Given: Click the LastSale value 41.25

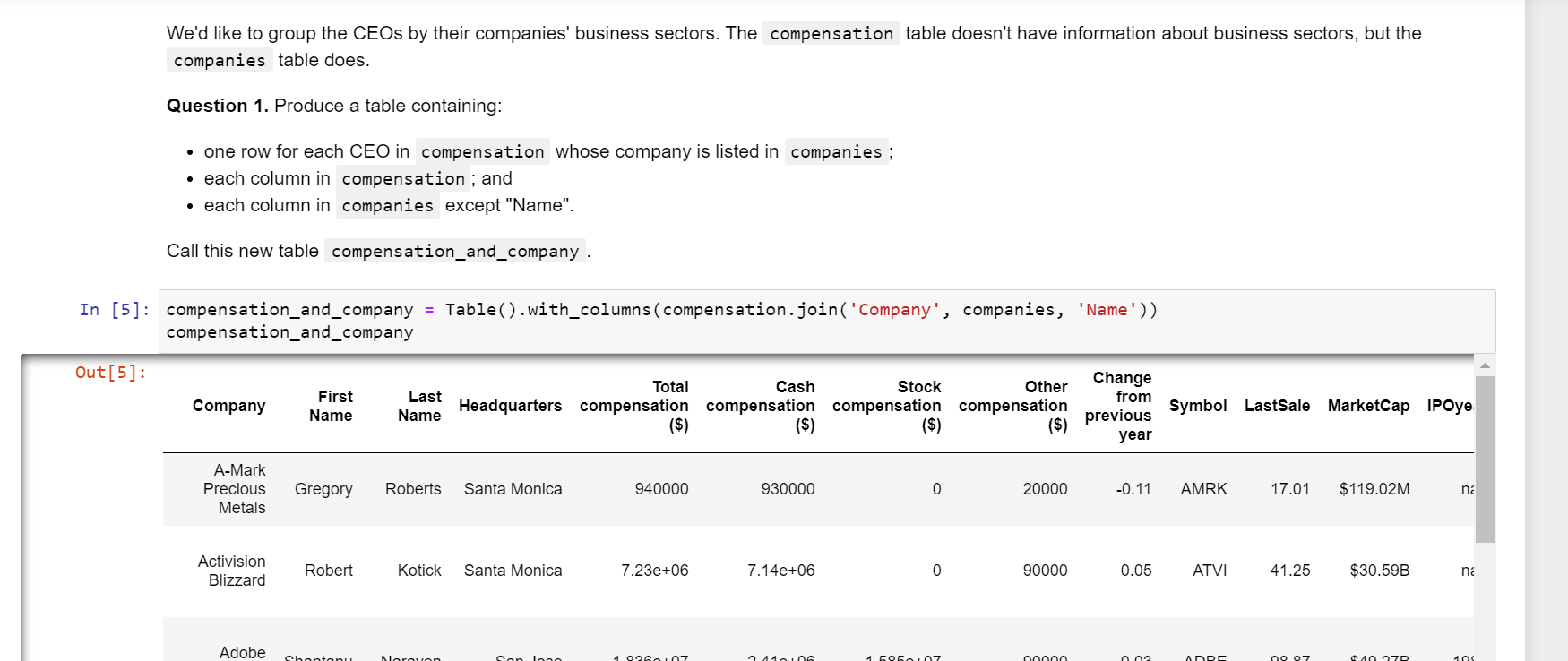Looking at the screenshot, I should coord(1290,571).
